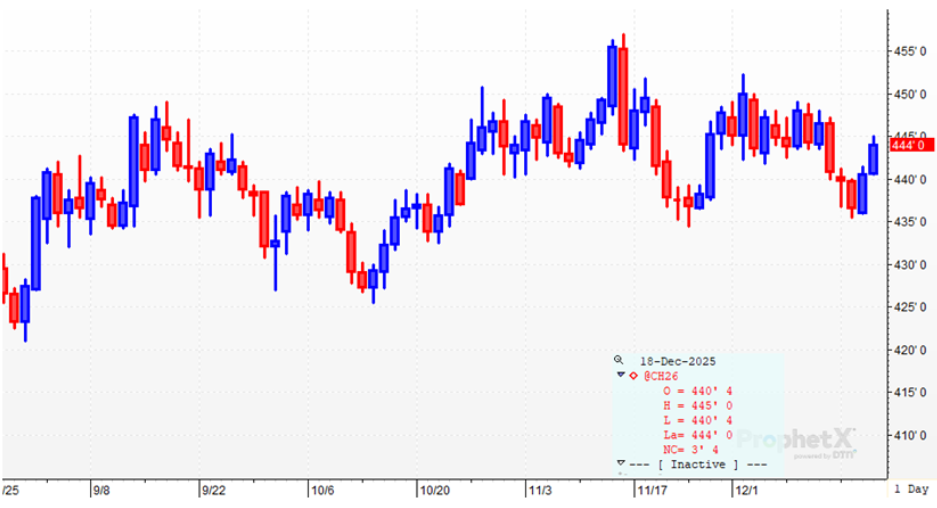Click the High value 445' 0 line

click(698, 406)
